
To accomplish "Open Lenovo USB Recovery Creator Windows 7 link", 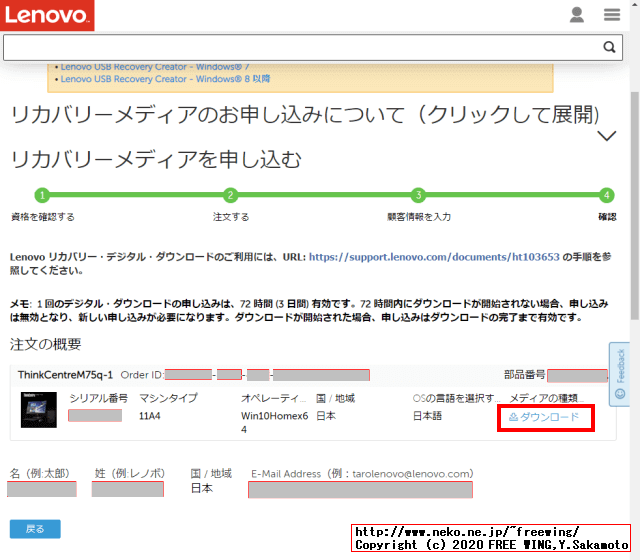I will pyautogui.click(x=155, y=67).
